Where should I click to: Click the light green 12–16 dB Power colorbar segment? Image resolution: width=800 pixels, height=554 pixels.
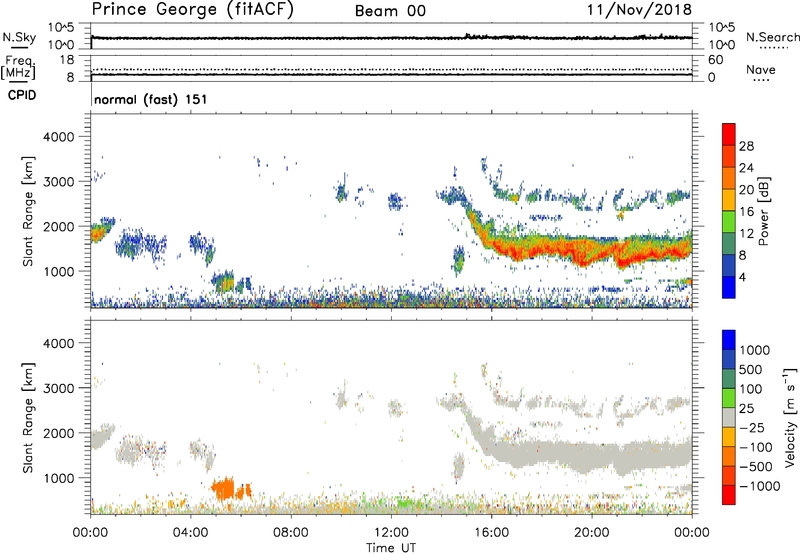point(729,221)
